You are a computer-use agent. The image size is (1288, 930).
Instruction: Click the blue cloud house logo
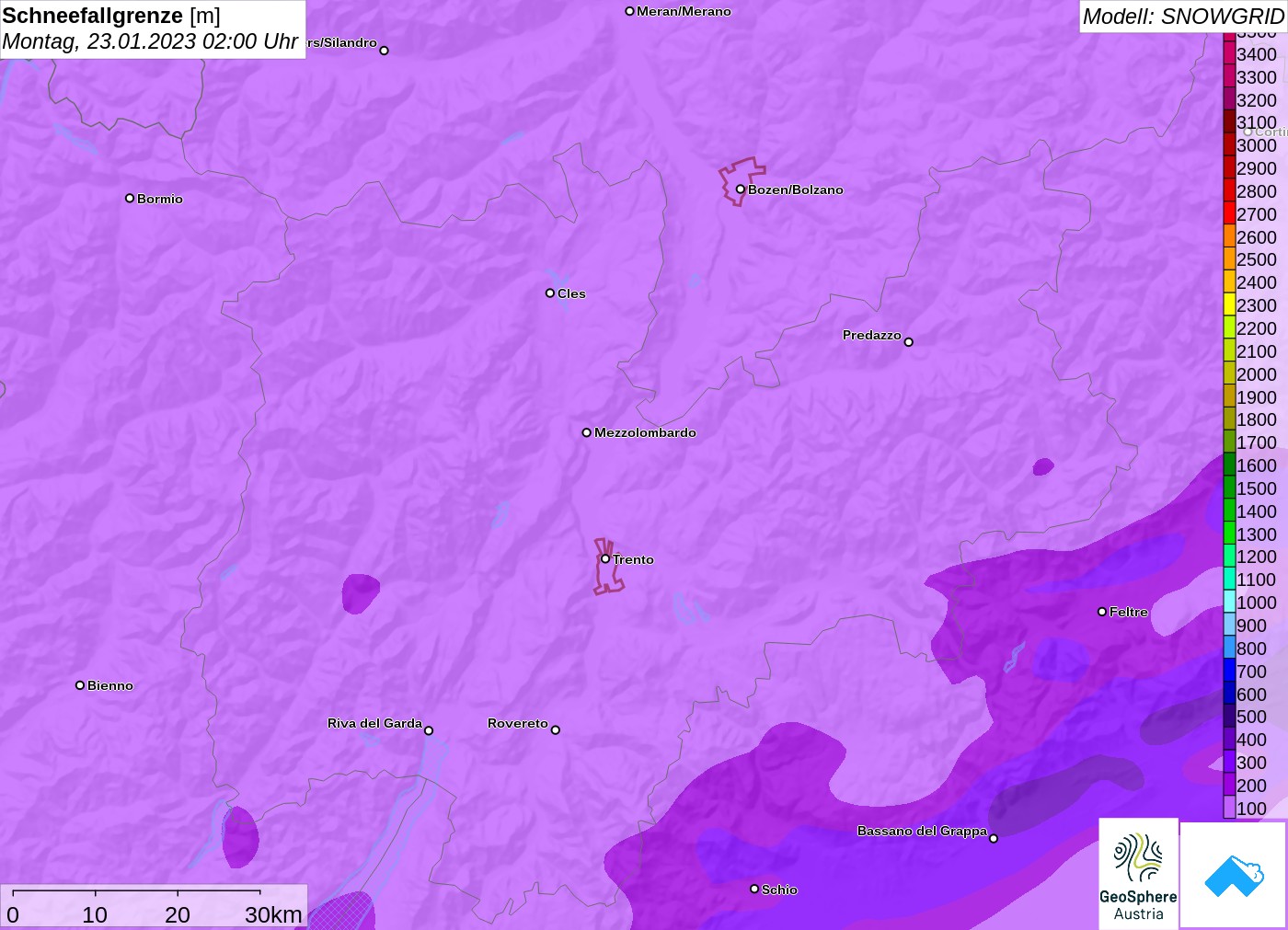pyautogui.click(x=1234, y=875)
